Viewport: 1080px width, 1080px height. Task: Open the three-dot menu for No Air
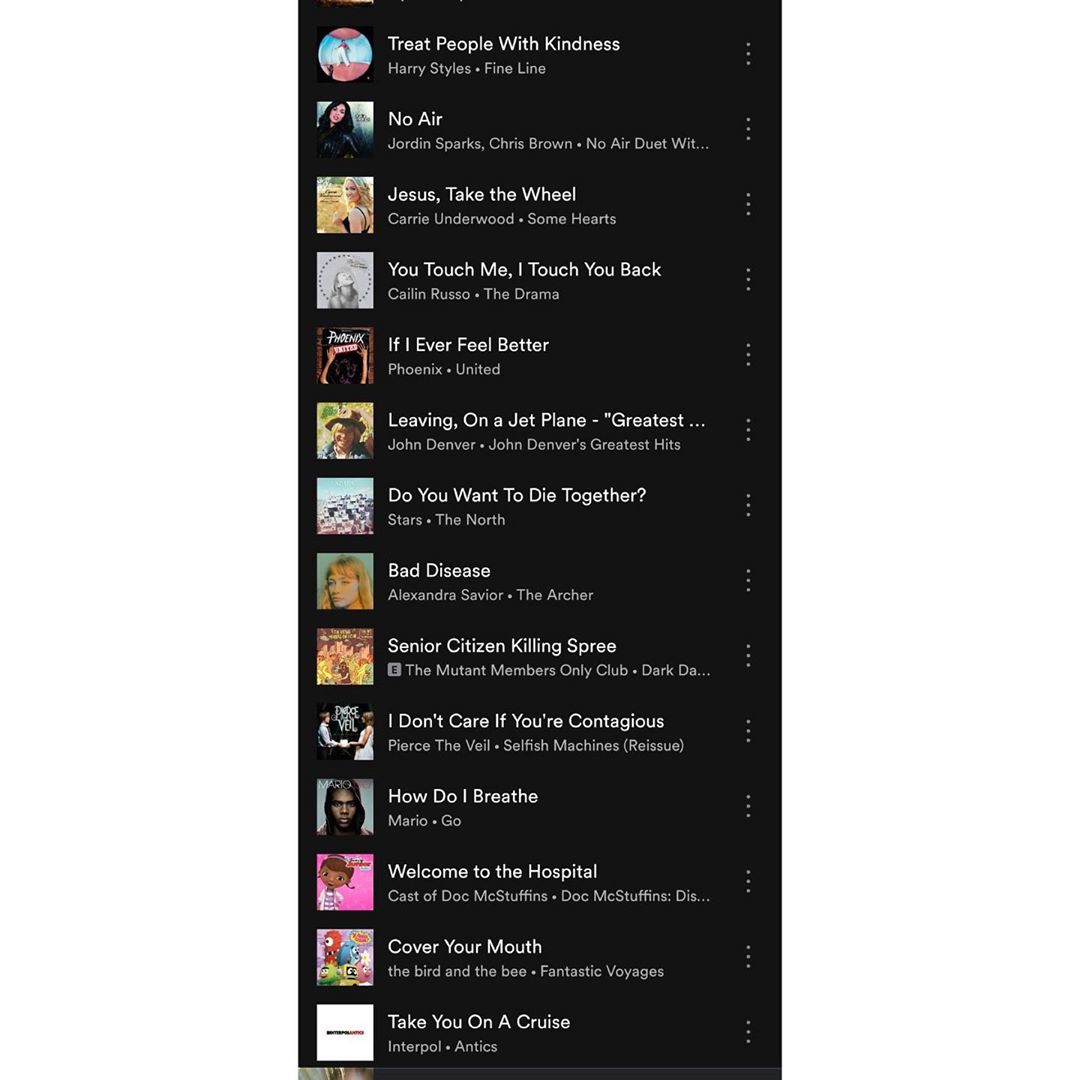click(748, 129)
